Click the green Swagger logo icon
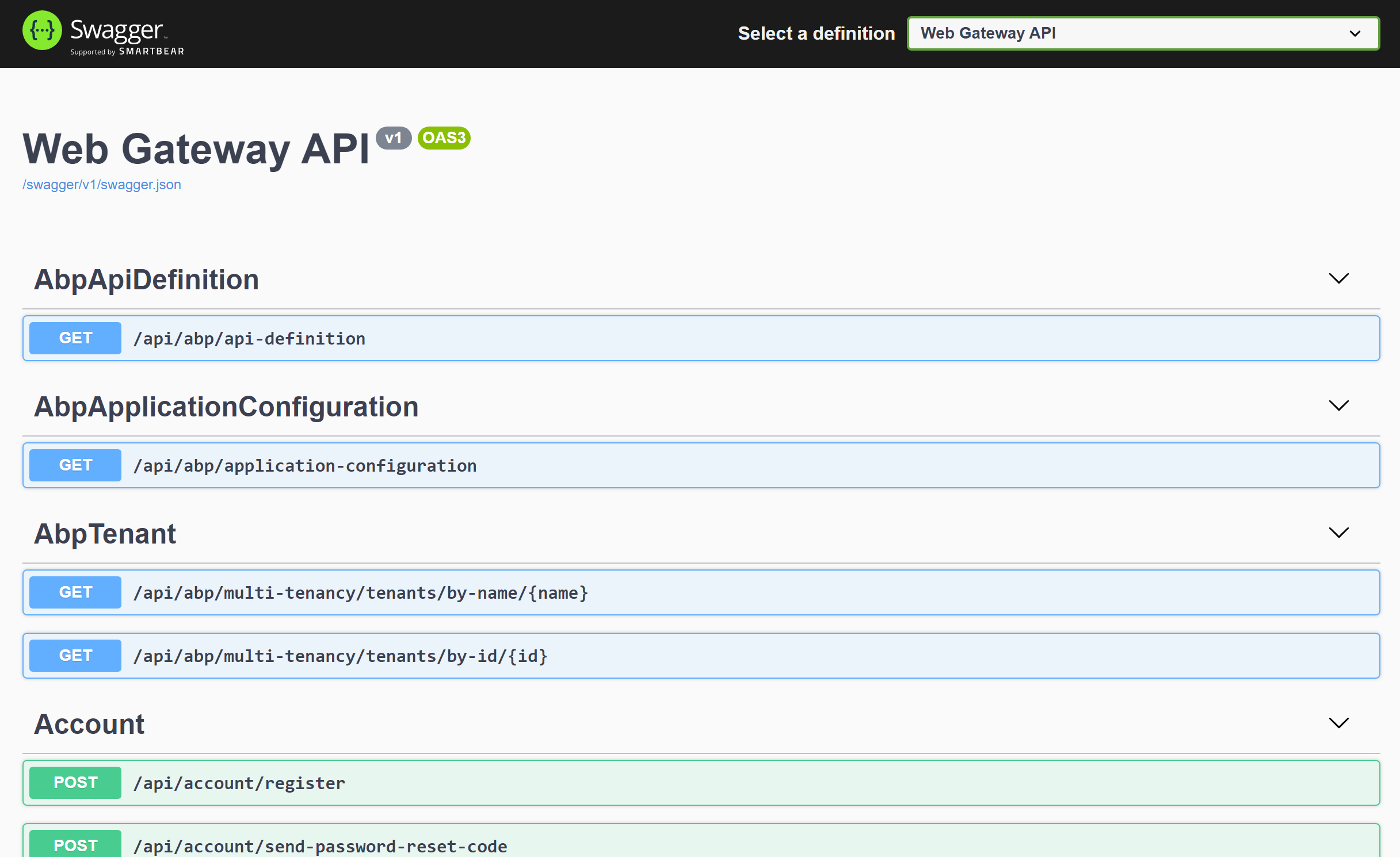 42,30
